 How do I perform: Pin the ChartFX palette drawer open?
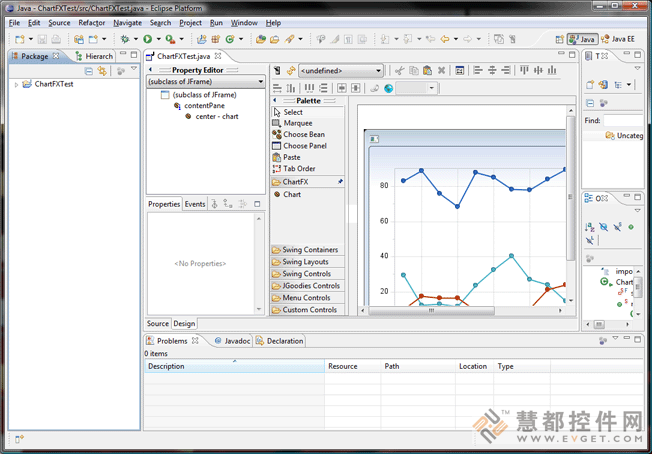(340, 182)
